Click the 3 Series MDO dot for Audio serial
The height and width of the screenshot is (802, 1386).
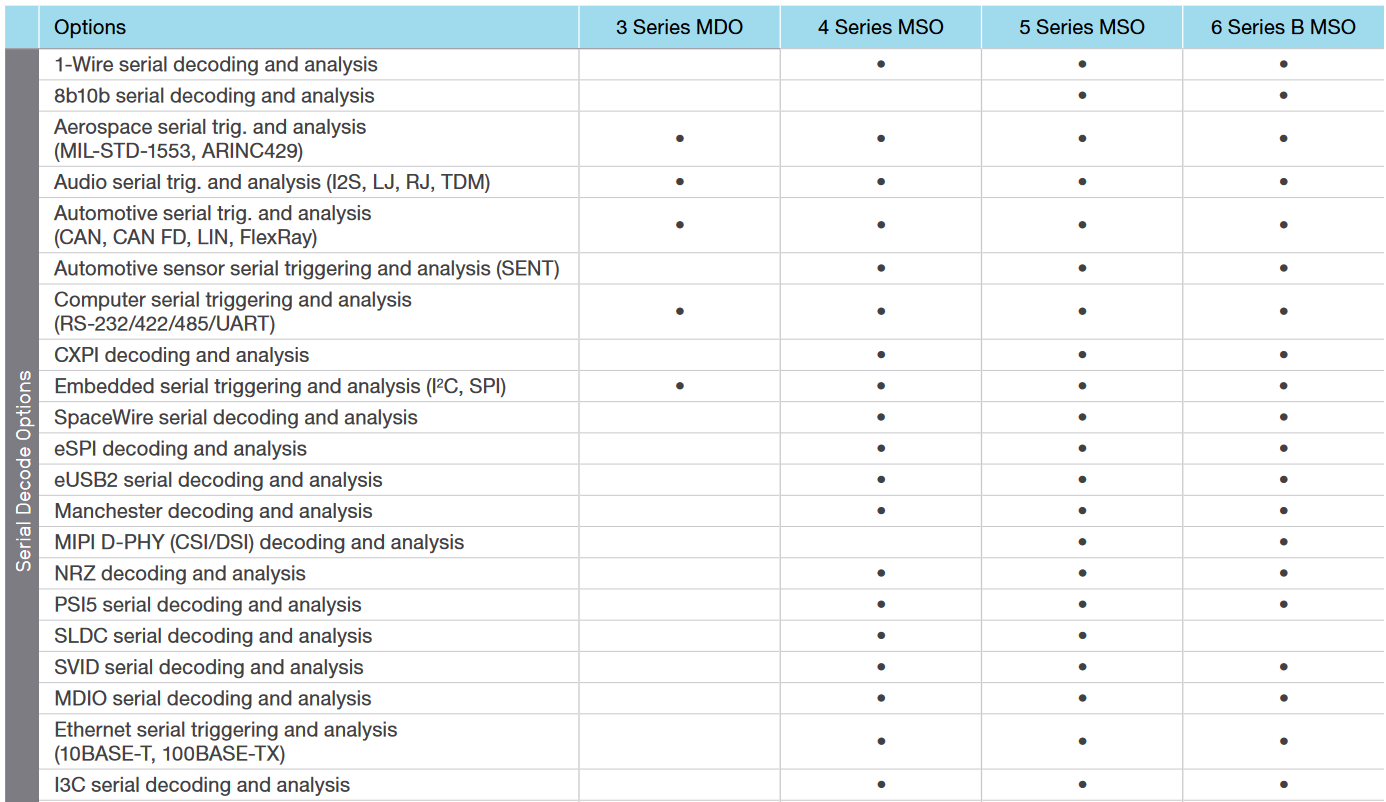[679, 182]
